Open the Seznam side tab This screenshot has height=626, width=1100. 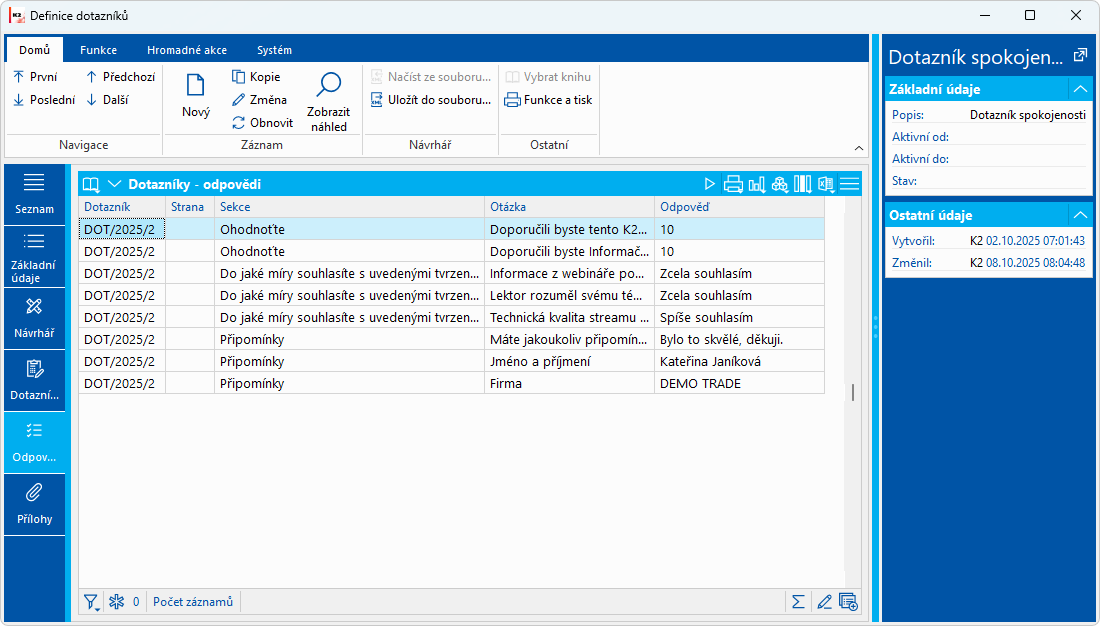(34, 194)
